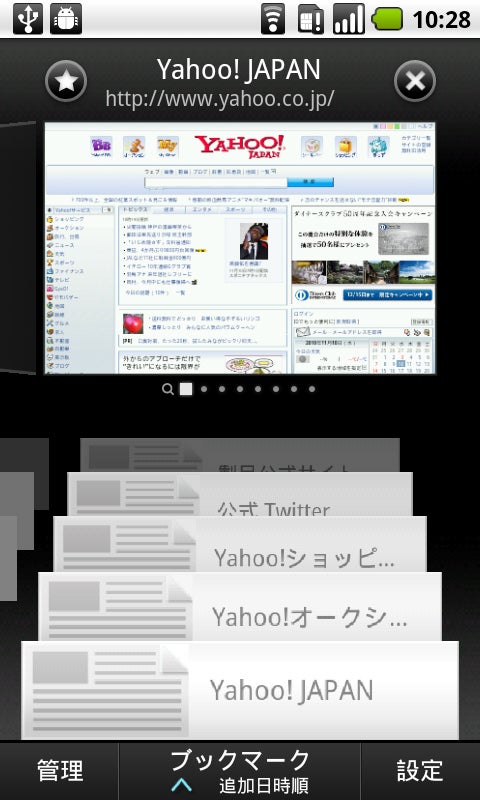Tap the page icon on Yahoo!オークシ… card
The width and height of the screenshot is (480, 800).
pos(117,607)
